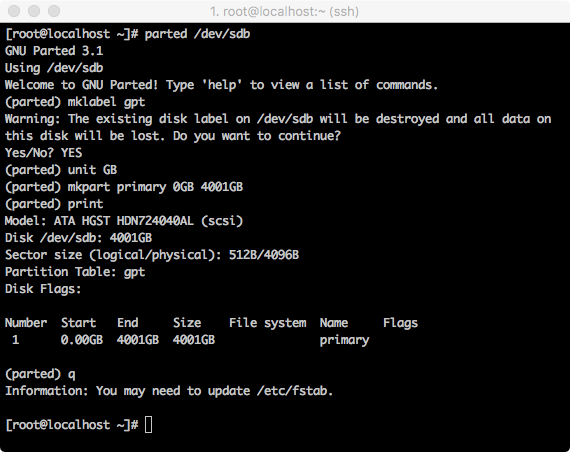This screenshot has width=570, height=452.
Task: Click the 'YES' answer text
Action: tap(71, 153)
